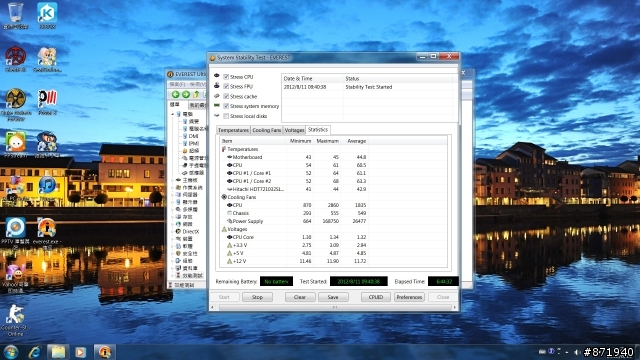Open the iTunes music note shortcut

tap(47, 189)
